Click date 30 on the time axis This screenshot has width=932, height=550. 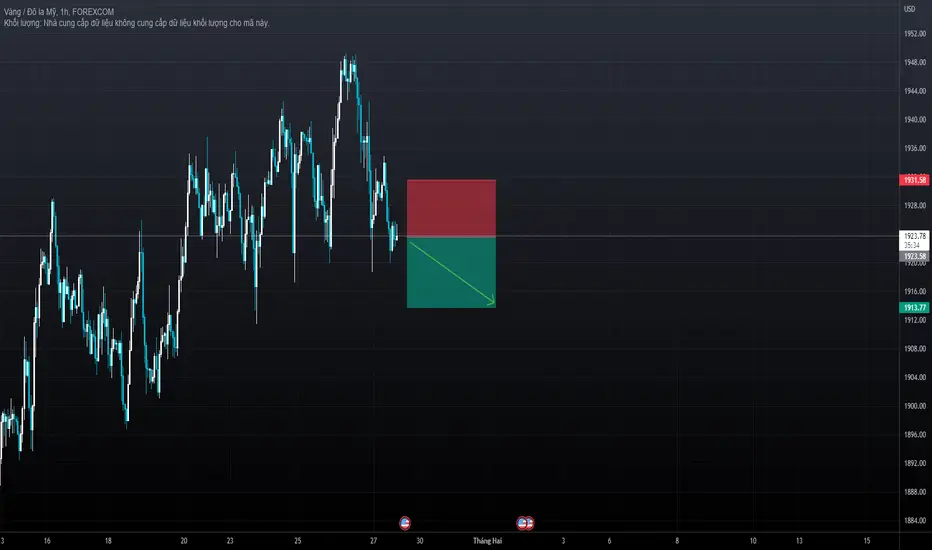(420, 540)
